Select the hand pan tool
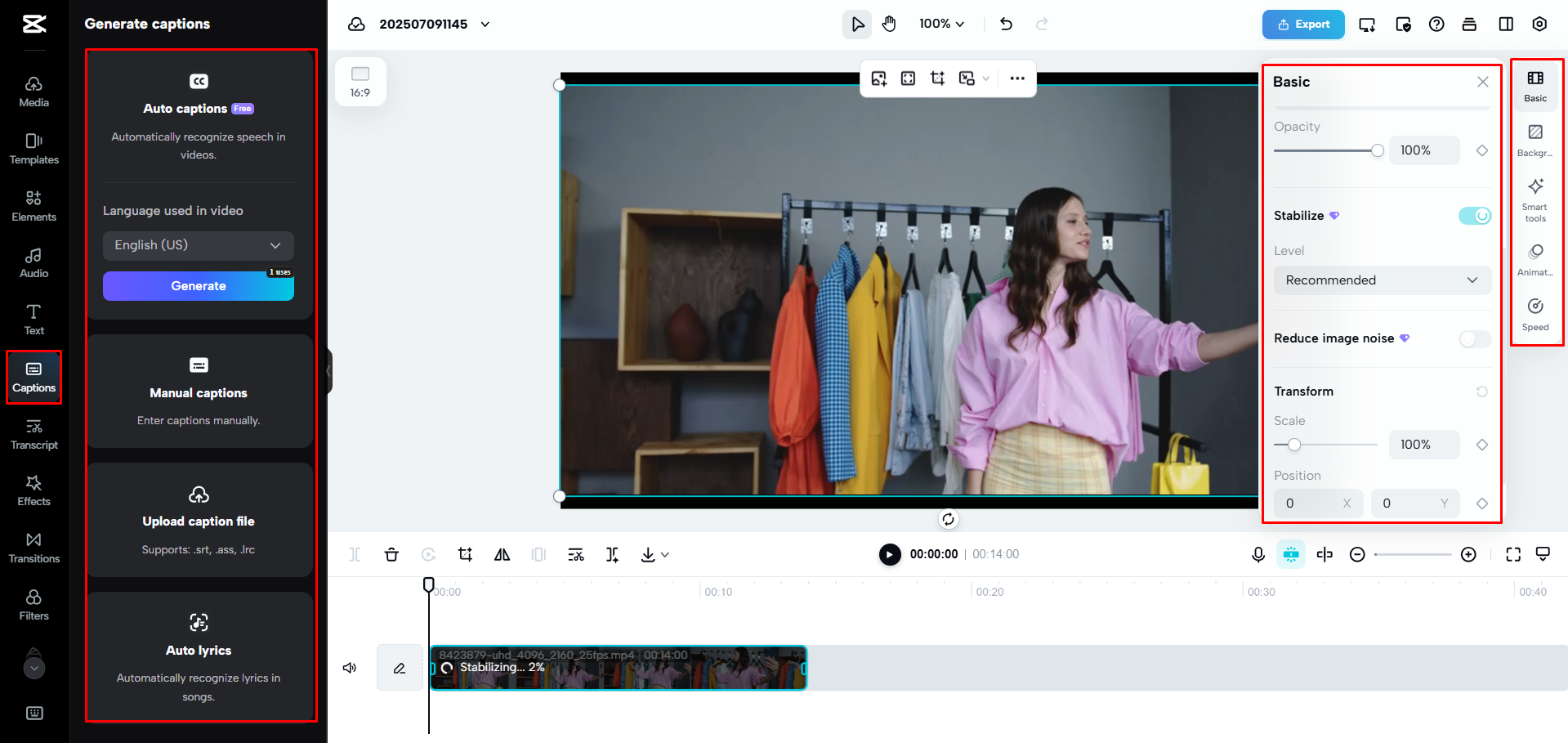 point(889,24)
